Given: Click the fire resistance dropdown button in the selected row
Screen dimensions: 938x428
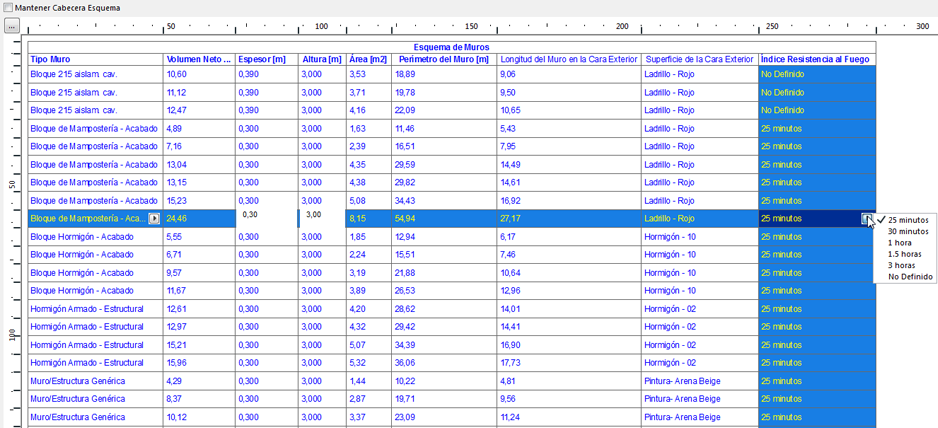Looking at the screenshot, I should click(868, 219).
